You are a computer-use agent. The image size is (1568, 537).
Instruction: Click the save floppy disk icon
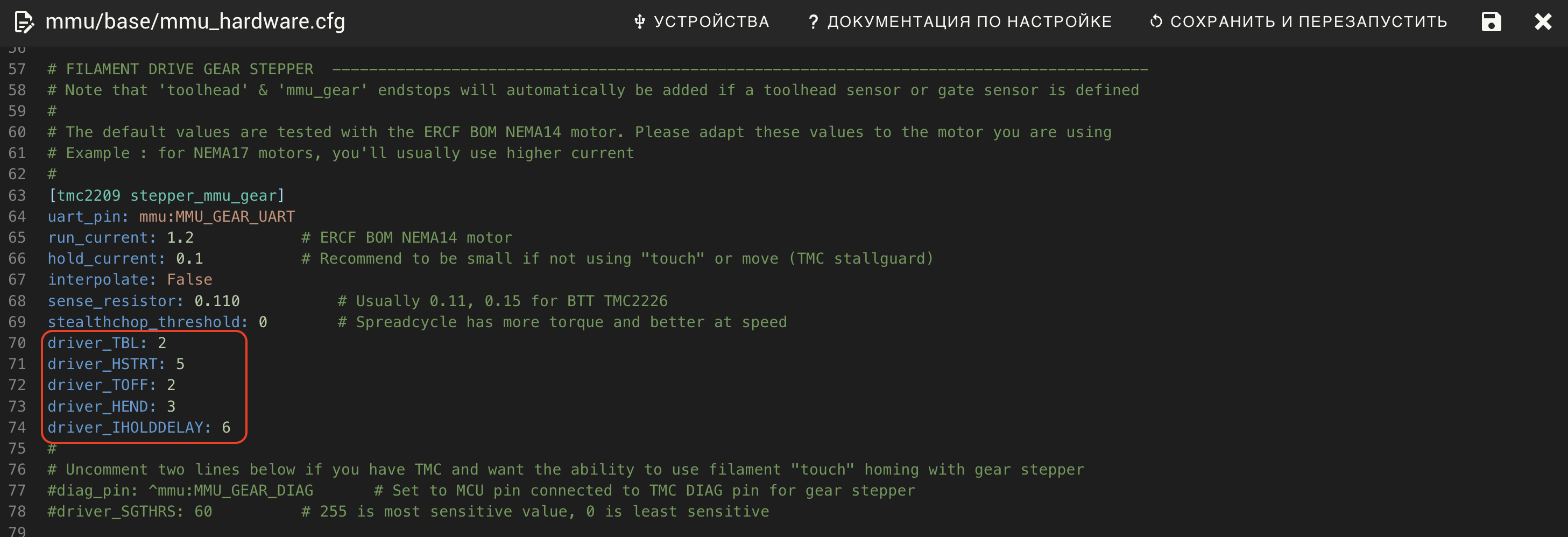[x=1491, y=22]
